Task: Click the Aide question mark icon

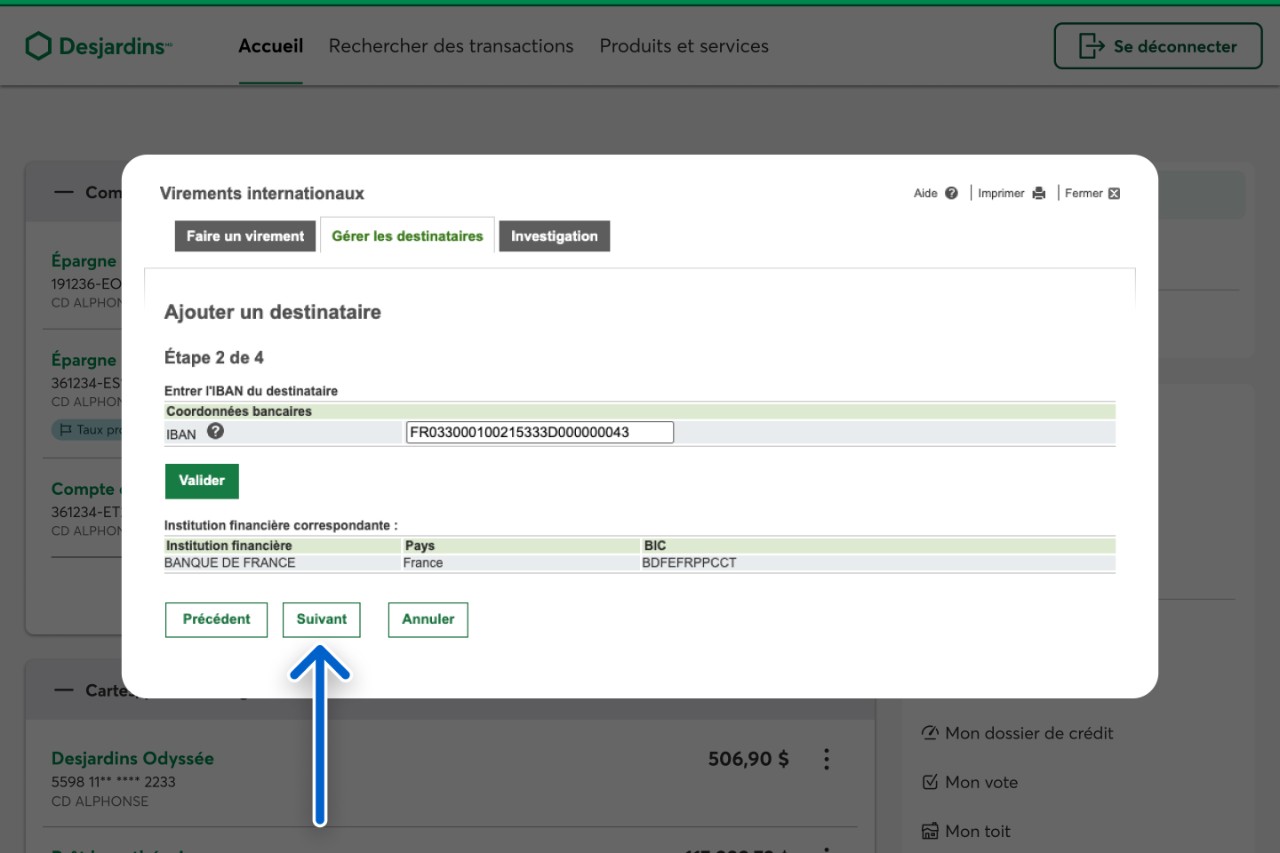Action: pos(951,193)
